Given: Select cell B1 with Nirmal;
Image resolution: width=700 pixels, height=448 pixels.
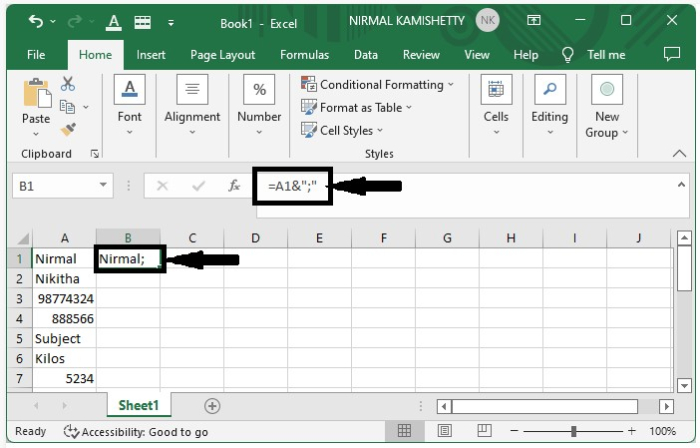Looking at the screenshot, I should coord(129,259).
